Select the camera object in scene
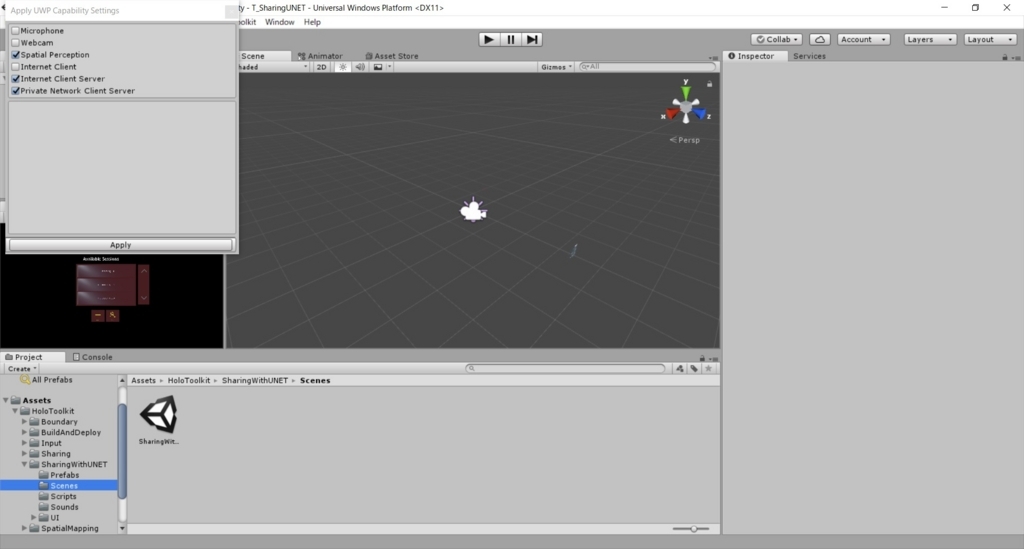The width and height of the screenshot is (1024, 549). 473,210
